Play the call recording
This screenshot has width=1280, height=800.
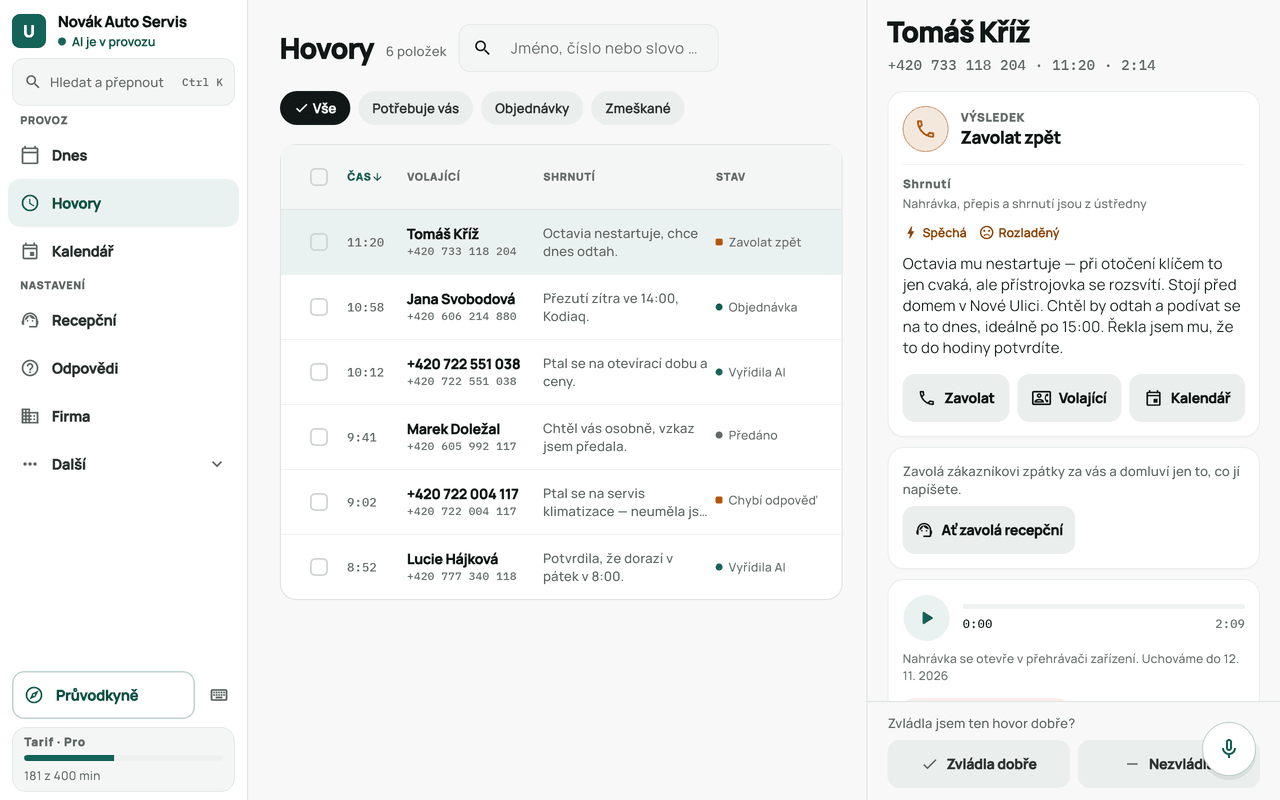pyautogui.click(x=926, y=618)
